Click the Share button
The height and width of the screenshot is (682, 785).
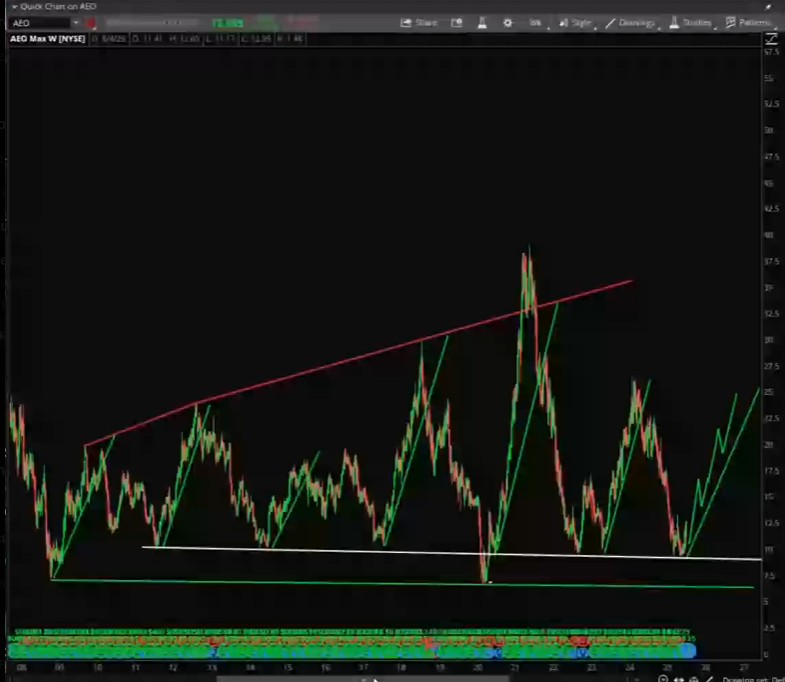click(420, 23)
